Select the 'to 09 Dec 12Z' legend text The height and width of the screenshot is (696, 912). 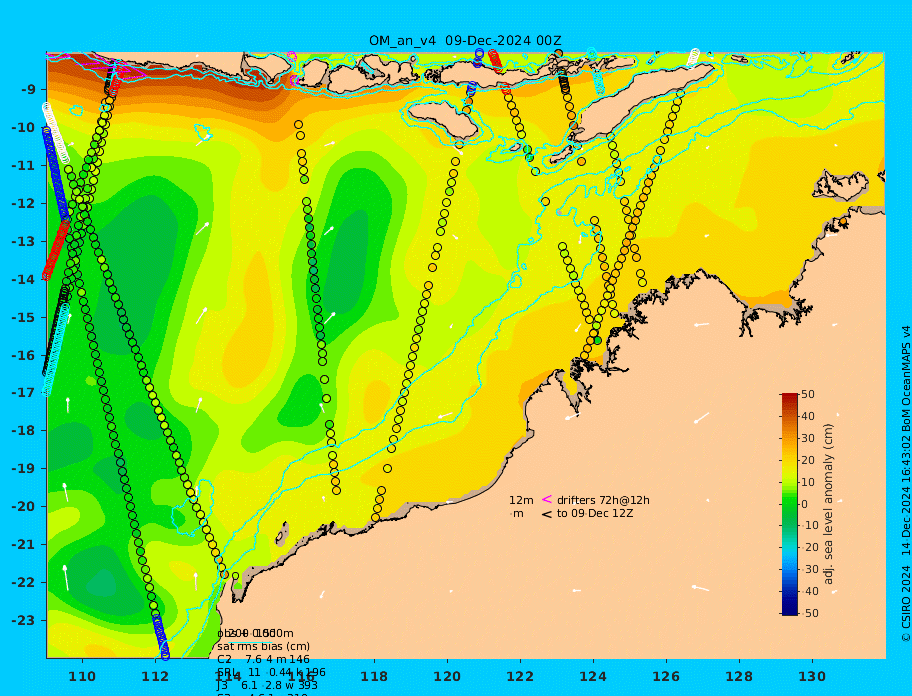pyautogui.click(x=595, y=513)
